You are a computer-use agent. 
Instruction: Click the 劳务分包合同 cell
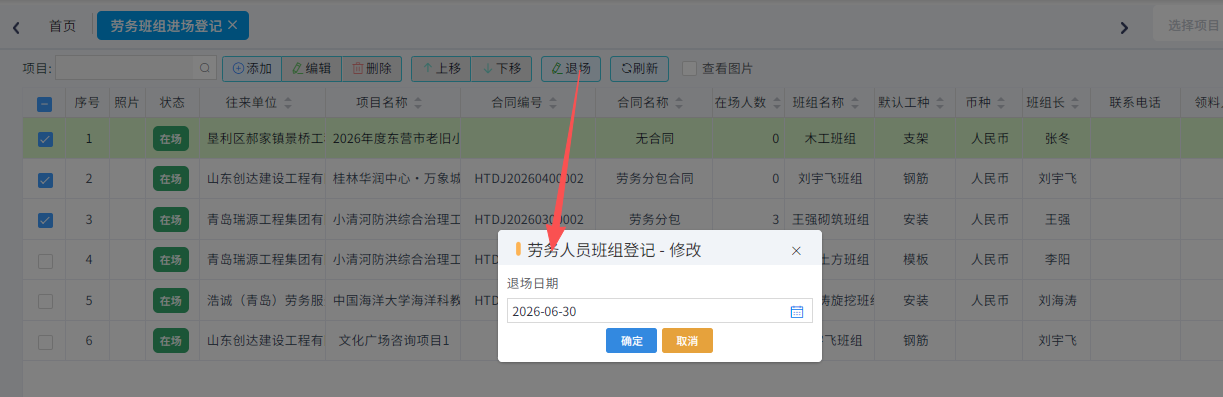coord(654,179)
